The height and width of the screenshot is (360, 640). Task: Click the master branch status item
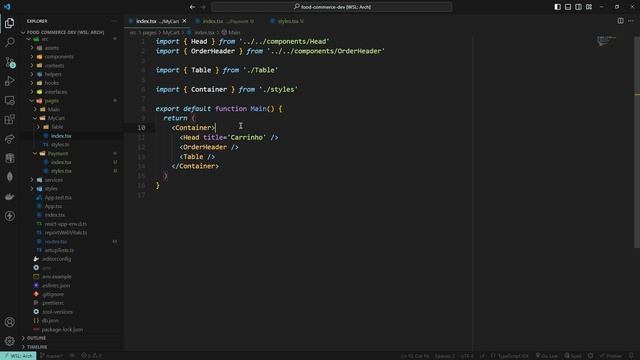point(52,356)
